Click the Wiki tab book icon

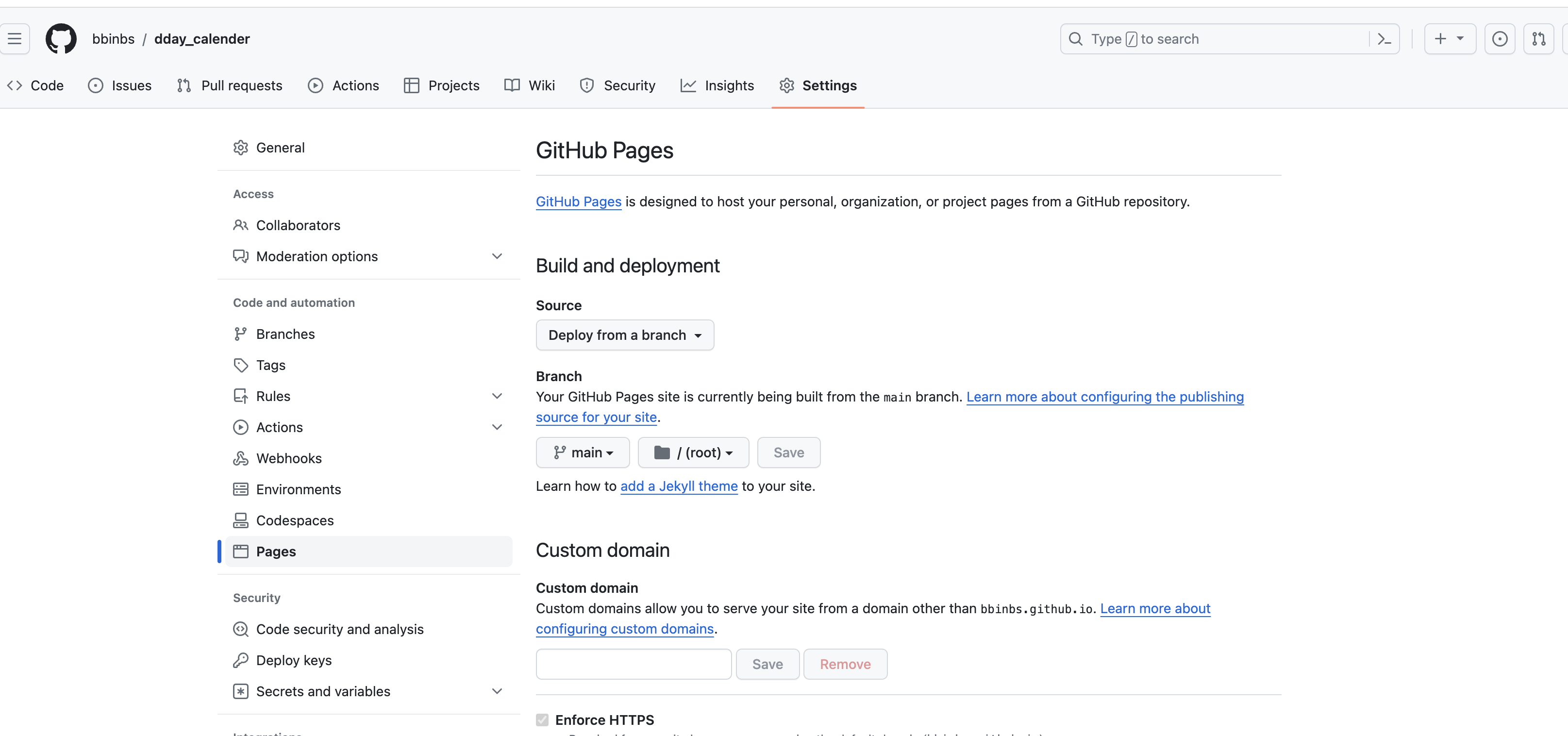(512, 86)
